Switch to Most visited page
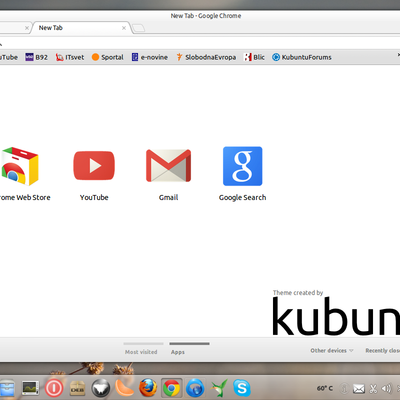 tap(141, 352)
